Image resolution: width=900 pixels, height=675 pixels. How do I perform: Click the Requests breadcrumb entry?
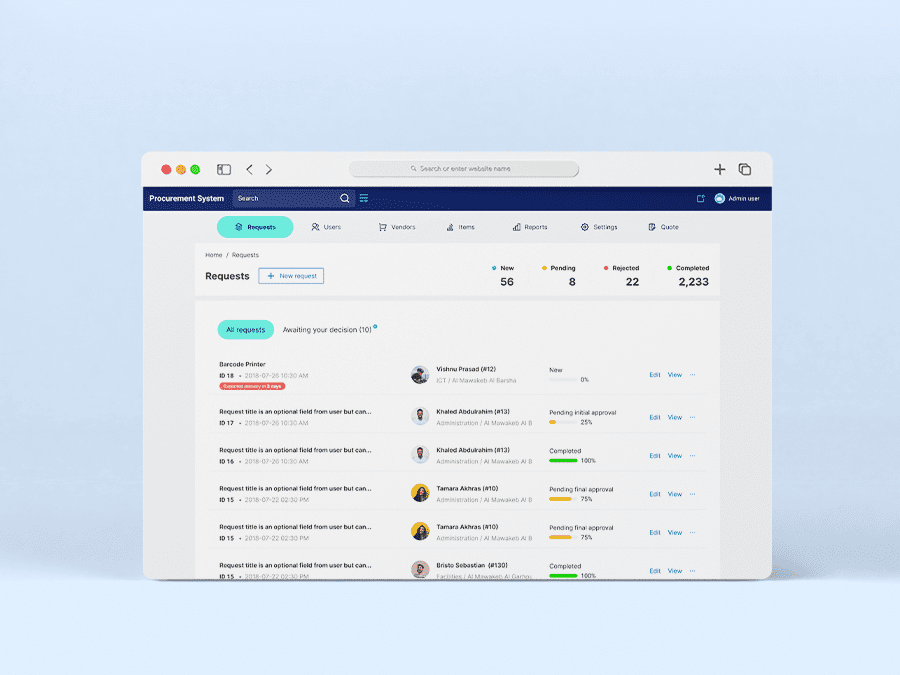click(245, 255)
